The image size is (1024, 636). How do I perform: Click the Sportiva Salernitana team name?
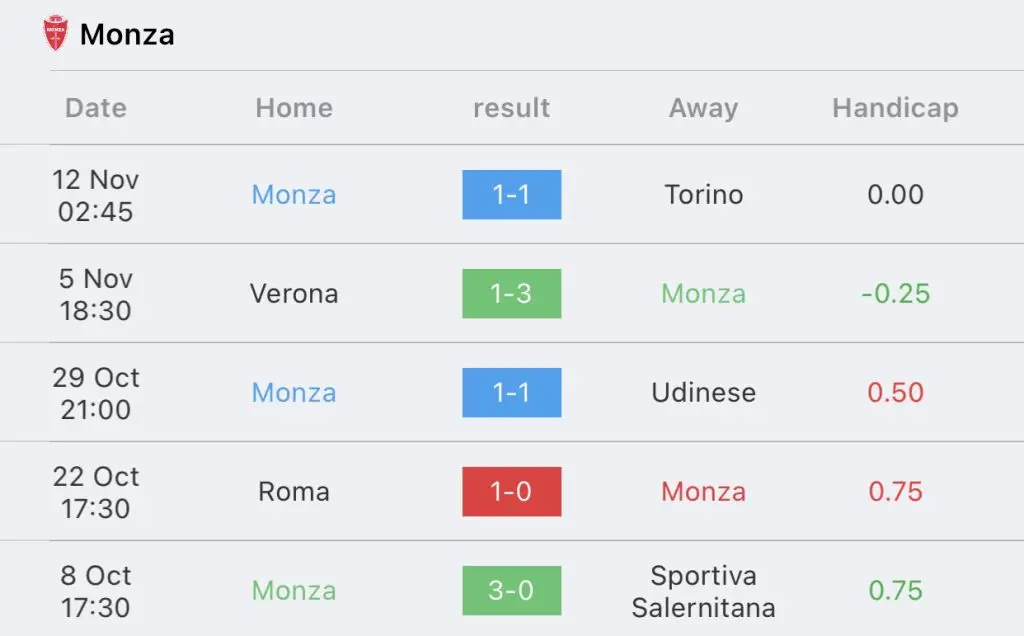pos(703,591)
